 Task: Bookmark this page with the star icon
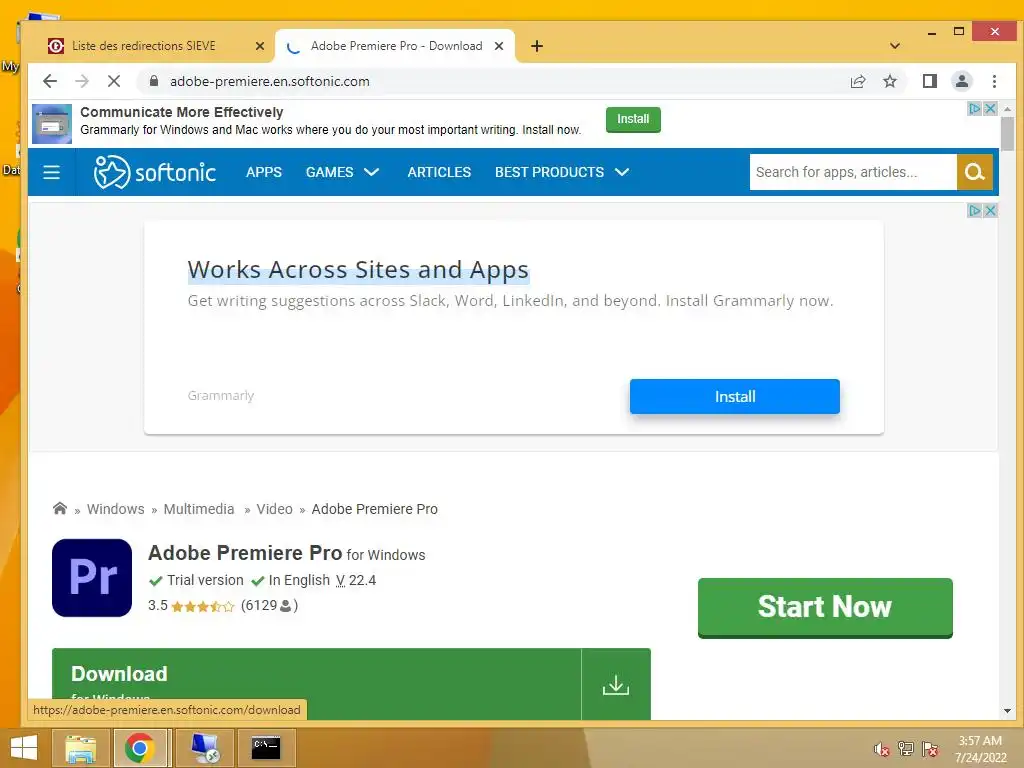click(889, 81)
